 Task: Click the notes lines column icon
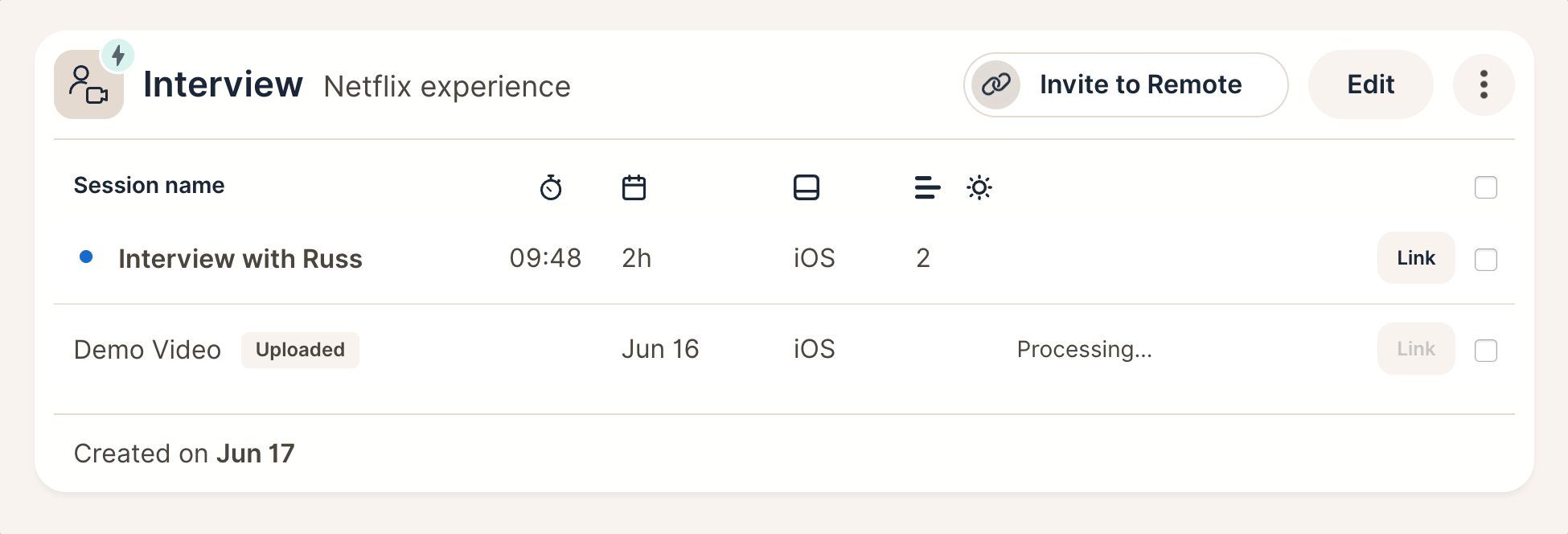pyautogui.click(x=927, y=187)
